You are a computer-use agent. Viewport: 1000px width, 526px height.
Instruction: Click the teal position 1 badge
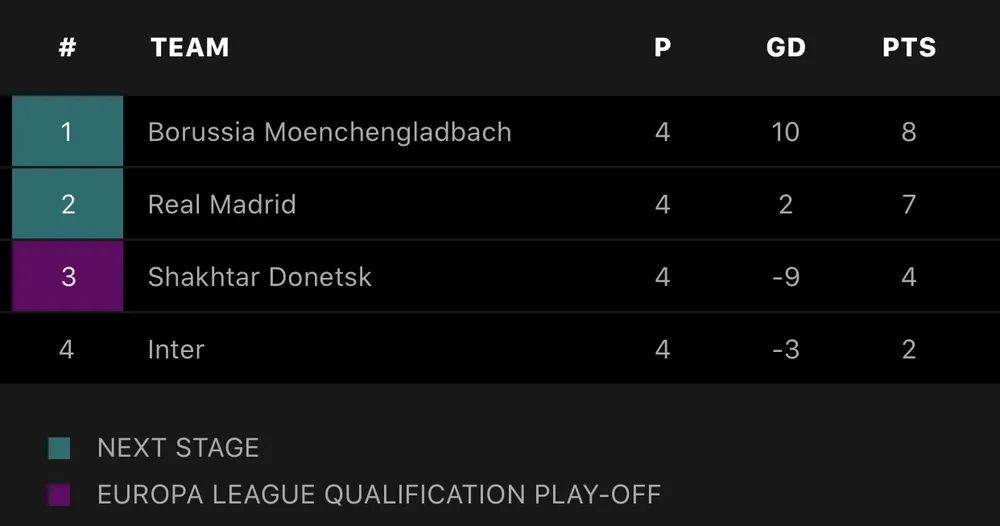coord(67,131)
